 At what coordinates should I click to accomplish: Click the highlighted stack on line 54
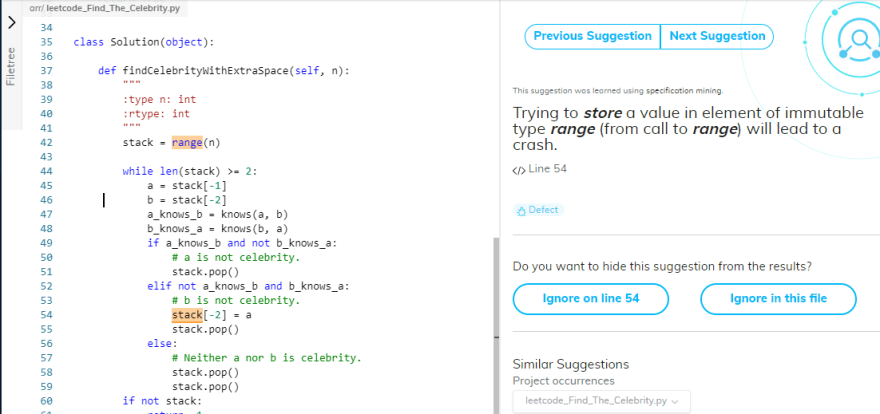coord(187,315)
